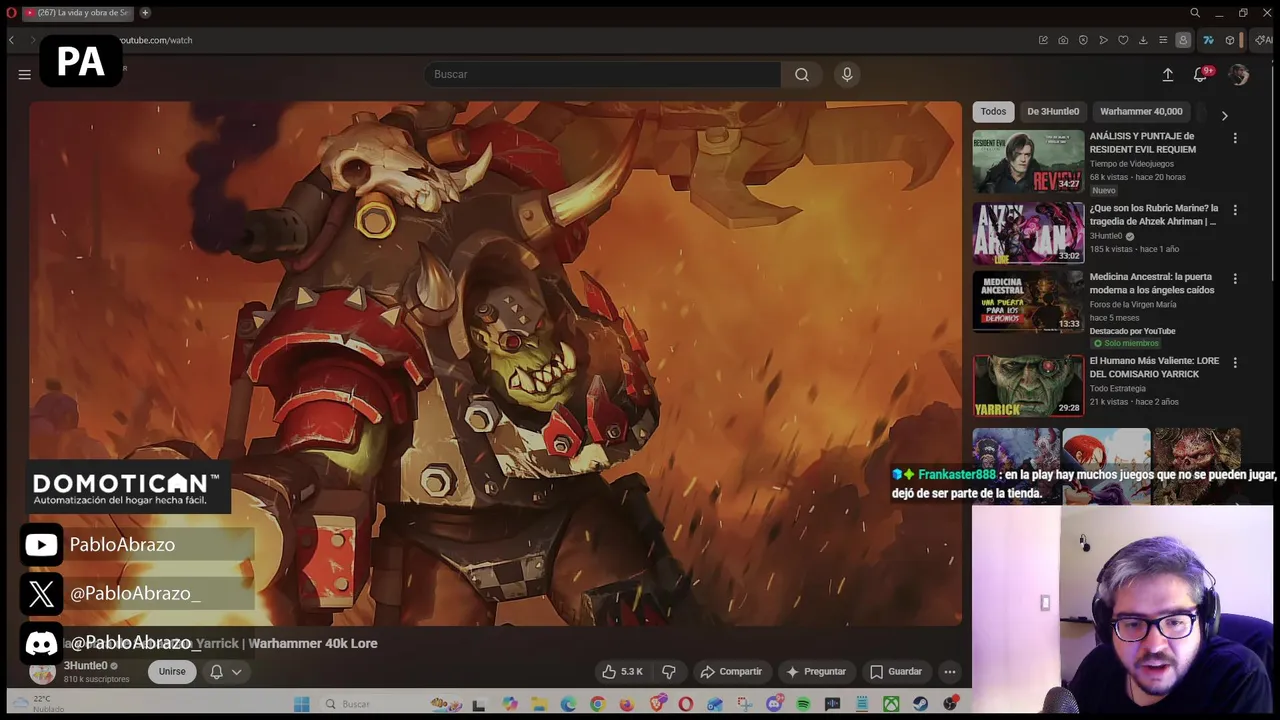Screen dimensions: 1280x720
Task: Open the 3Huntle0 channel name link
Action: tap(85, 666)
